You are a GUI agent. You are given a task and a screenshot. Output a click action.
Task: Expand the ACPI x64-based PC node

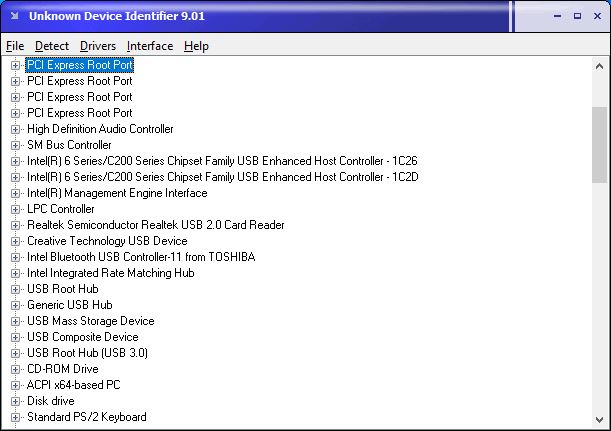(x=15, y=385)
